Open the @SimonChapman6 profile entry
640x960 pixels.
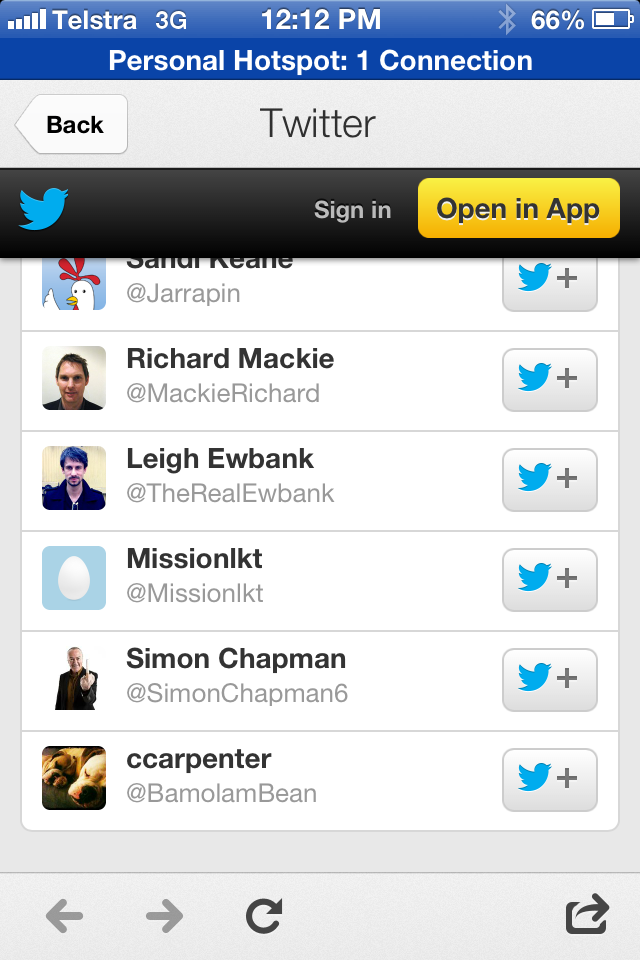pos(237,693)
